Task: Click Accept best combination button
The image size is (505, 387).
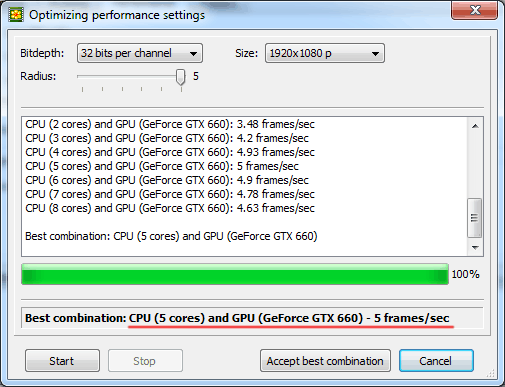Action: point(325,361)
